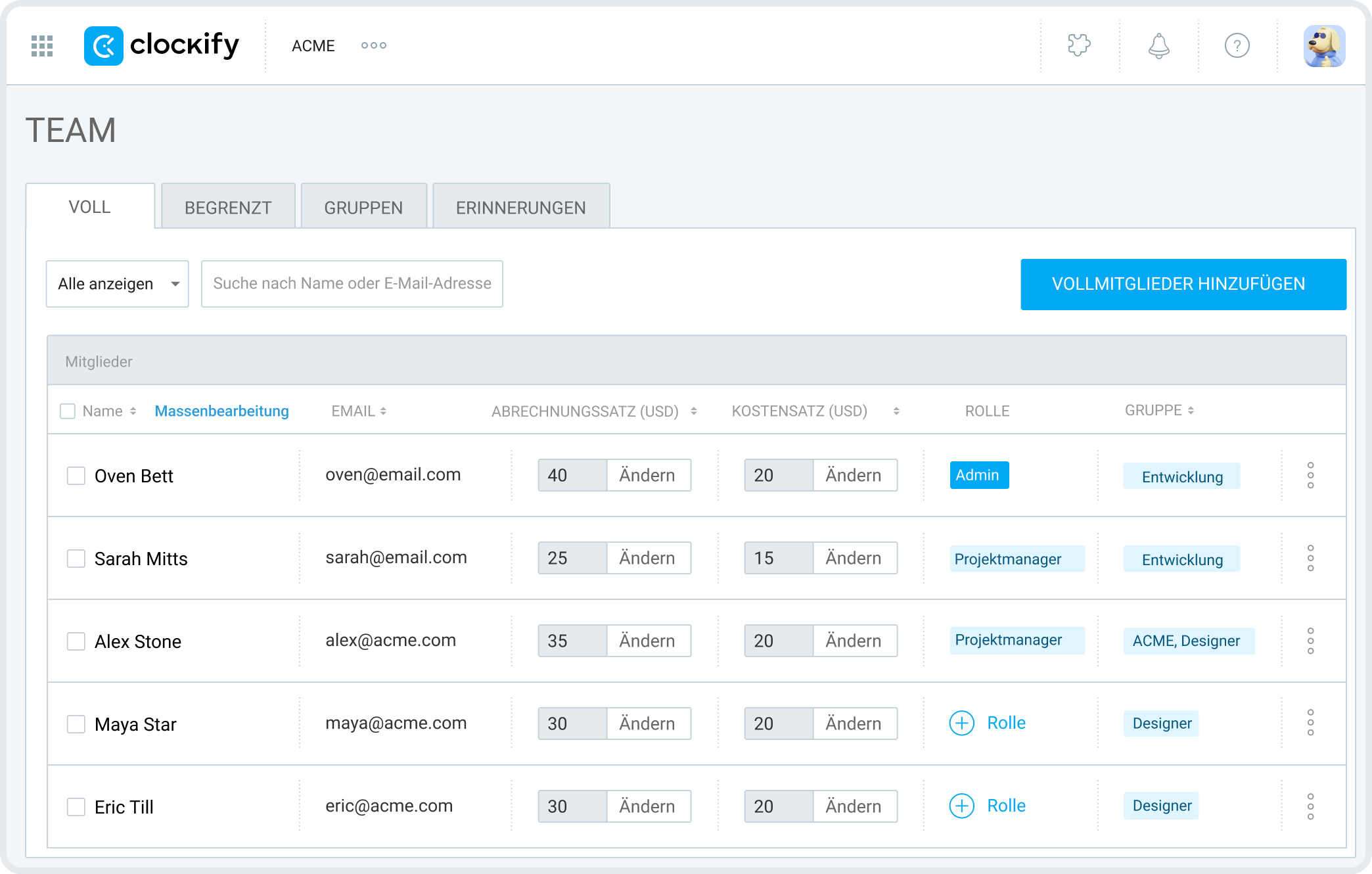Open the extensions puzzle icon
Image resolution: width=1372 pixels, height=874 pixels.
(x=1079, y=45)
